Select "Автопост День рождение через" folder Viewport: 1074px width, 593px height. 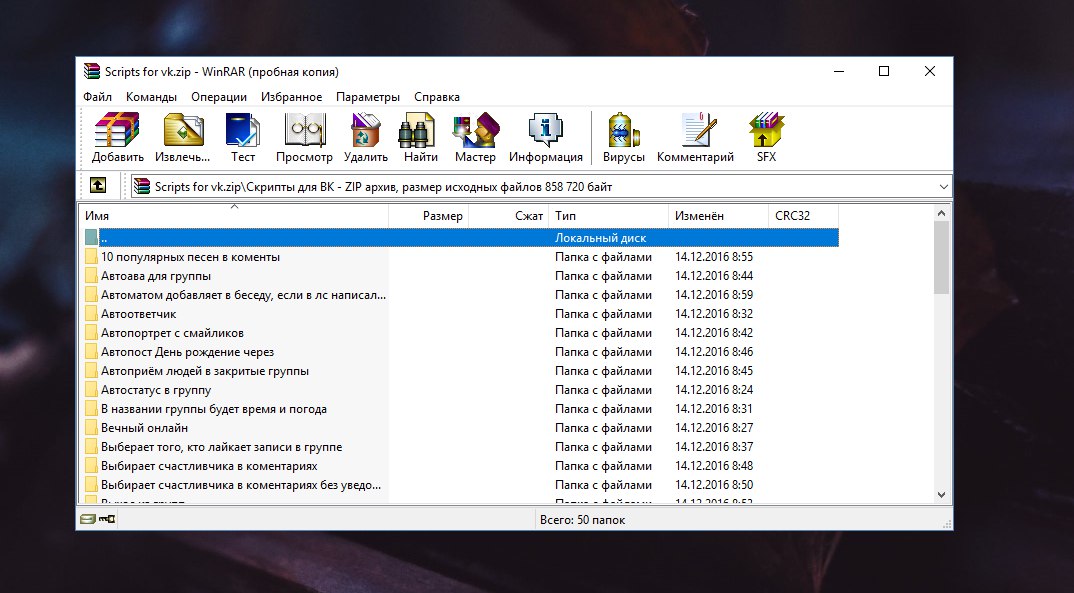[x=188, y=352]
